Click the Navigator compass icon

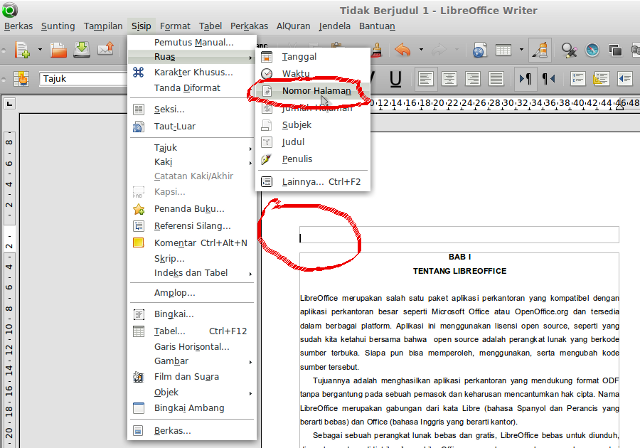coord(592,50)
